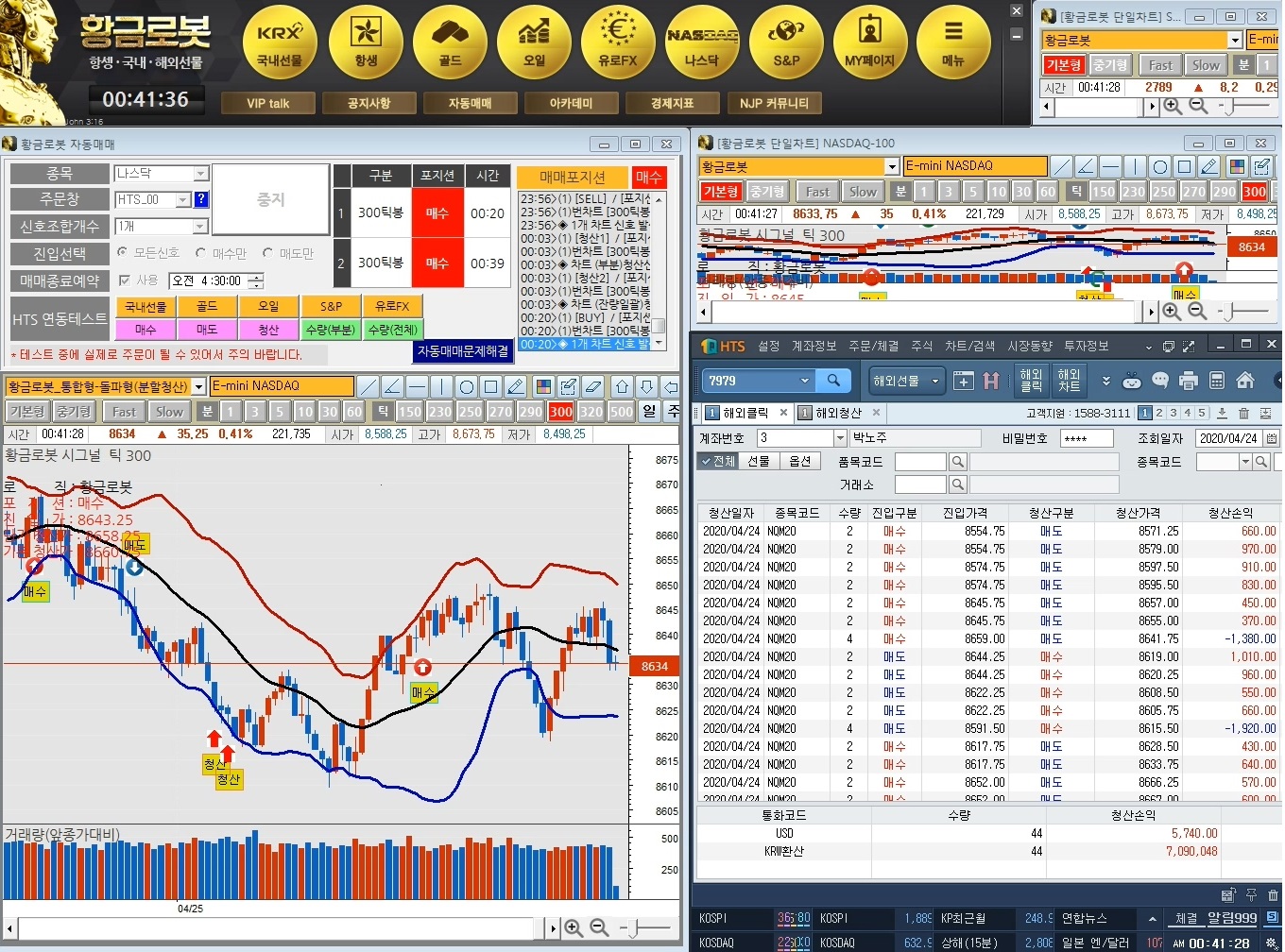Click the HTS calculator icon

[x=1217, y=381]
